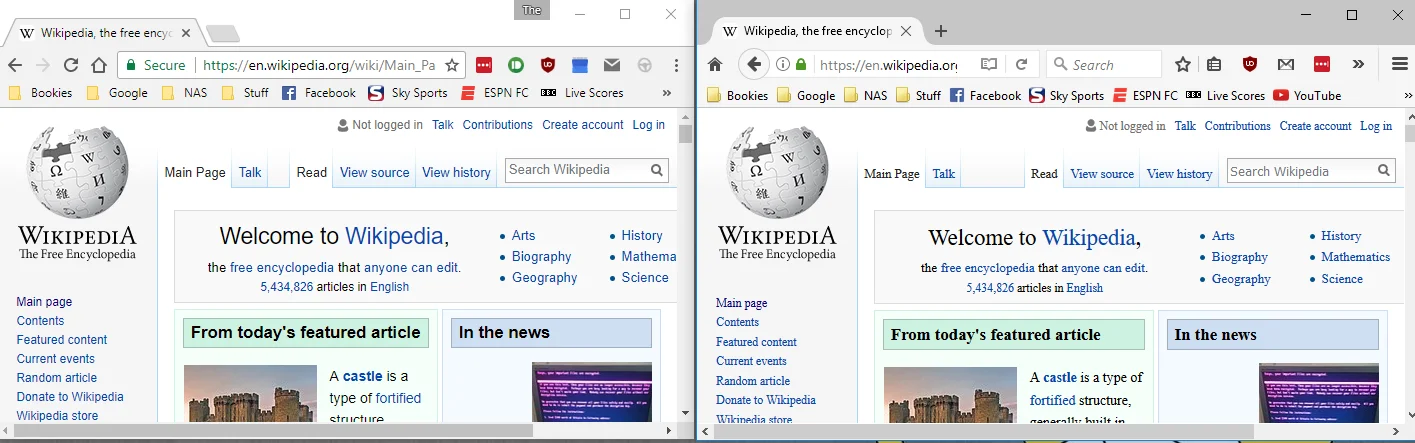The image size is (1415, 443).
Task: Close the Wikipedia tab in Firefox
Action: 906,31
